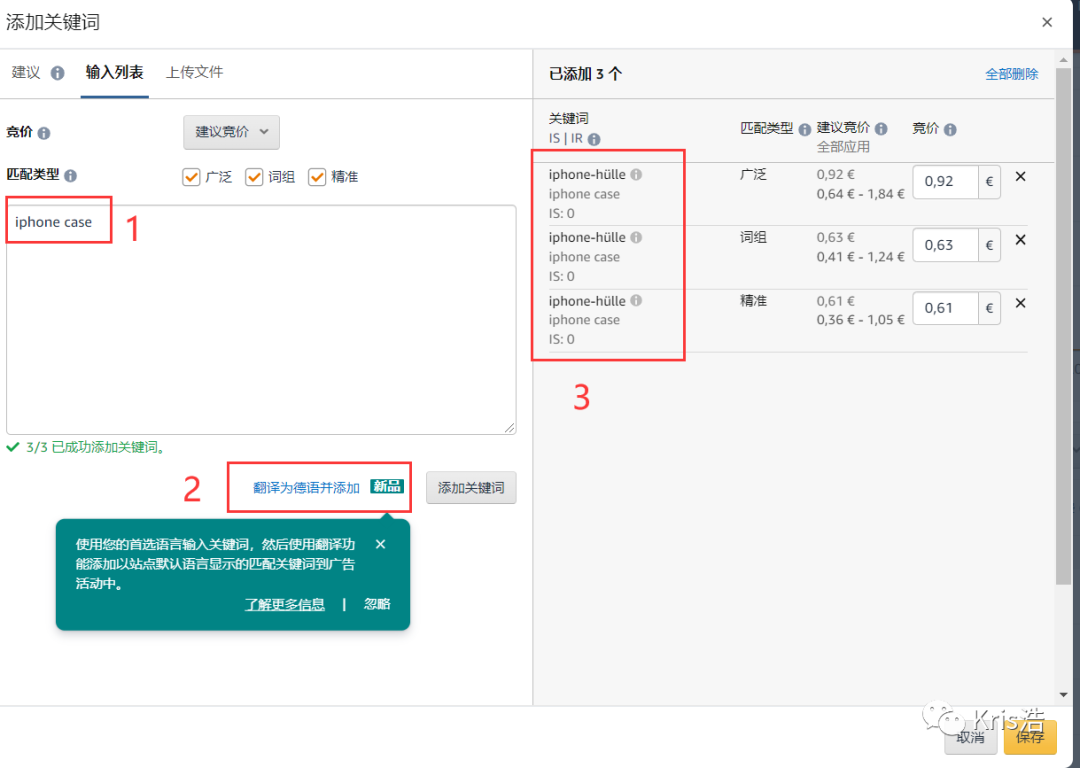Open the 建议 tab's info icon
This screenshot has width=1080, height=768.
pos(60,72)
